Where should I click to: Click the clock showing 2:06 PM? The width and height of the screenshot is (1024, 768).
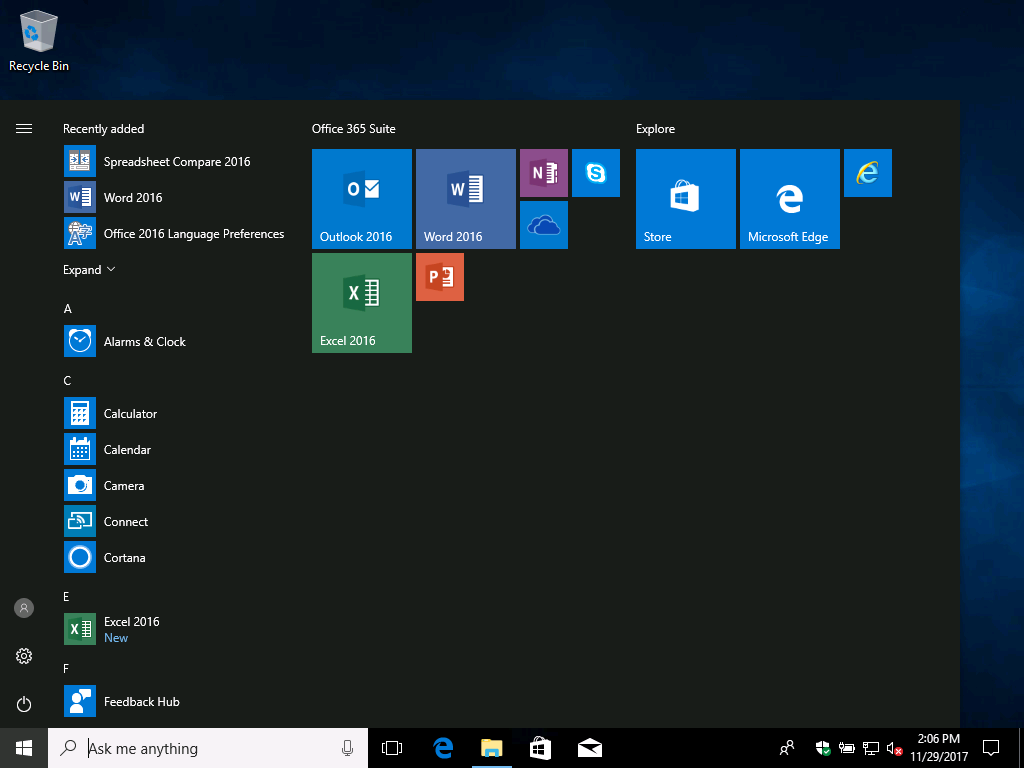click(938, 748)
